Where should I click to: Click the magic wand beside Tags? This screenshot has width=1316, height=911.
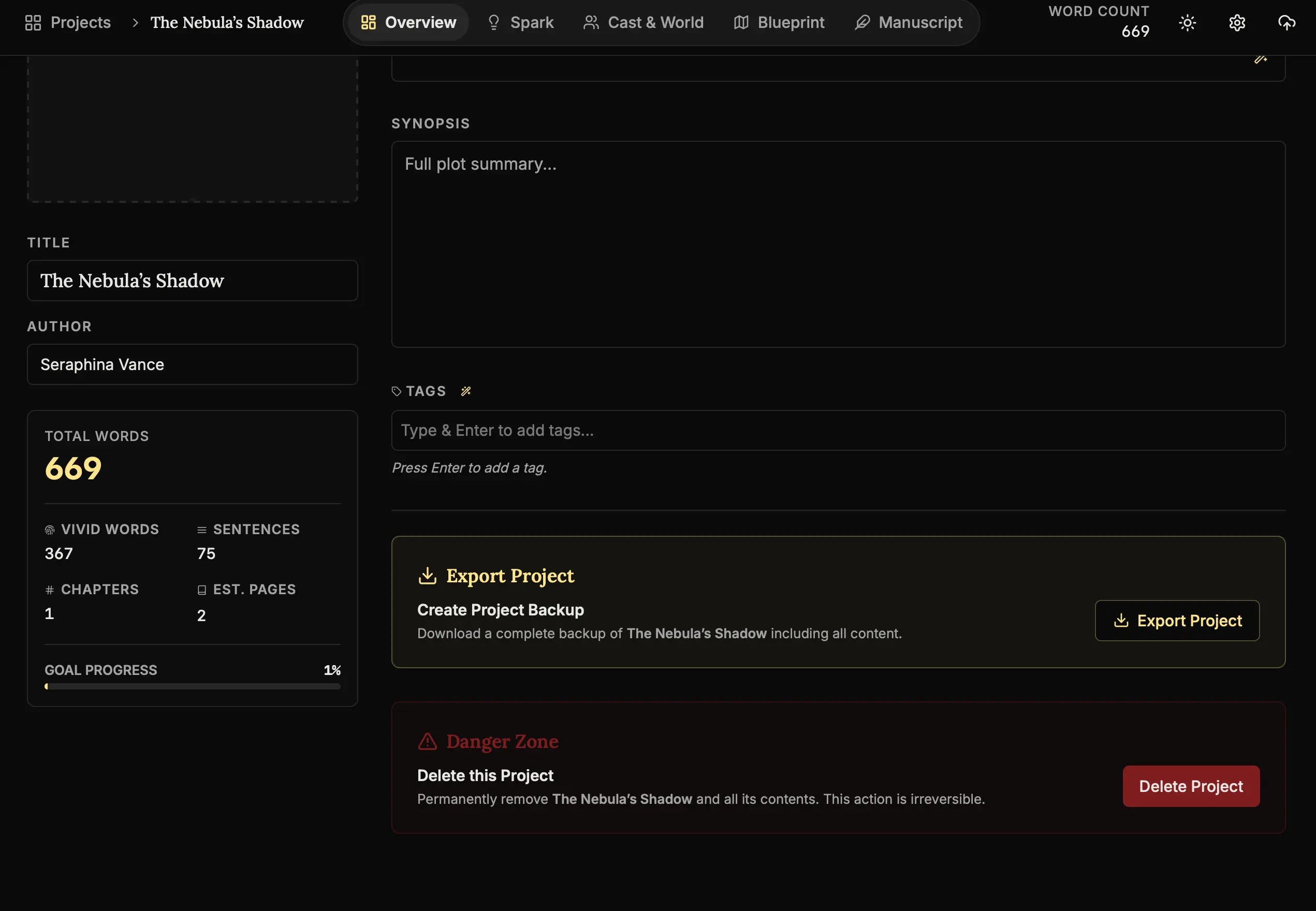click(x=466, y=391)
